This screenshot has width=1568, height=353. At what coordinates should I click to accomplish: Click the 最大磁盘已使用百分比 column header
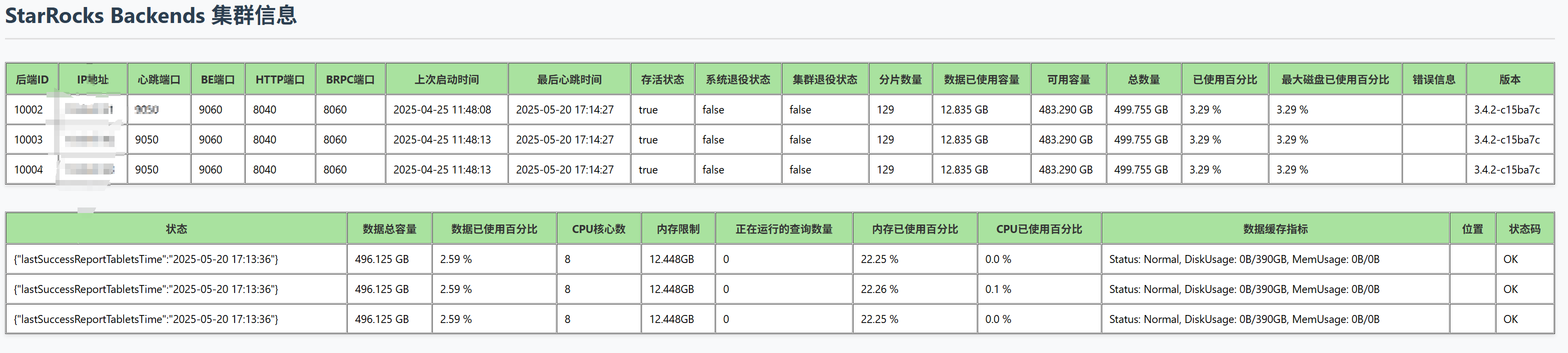pyautogui.click(x=1335, y=79)
